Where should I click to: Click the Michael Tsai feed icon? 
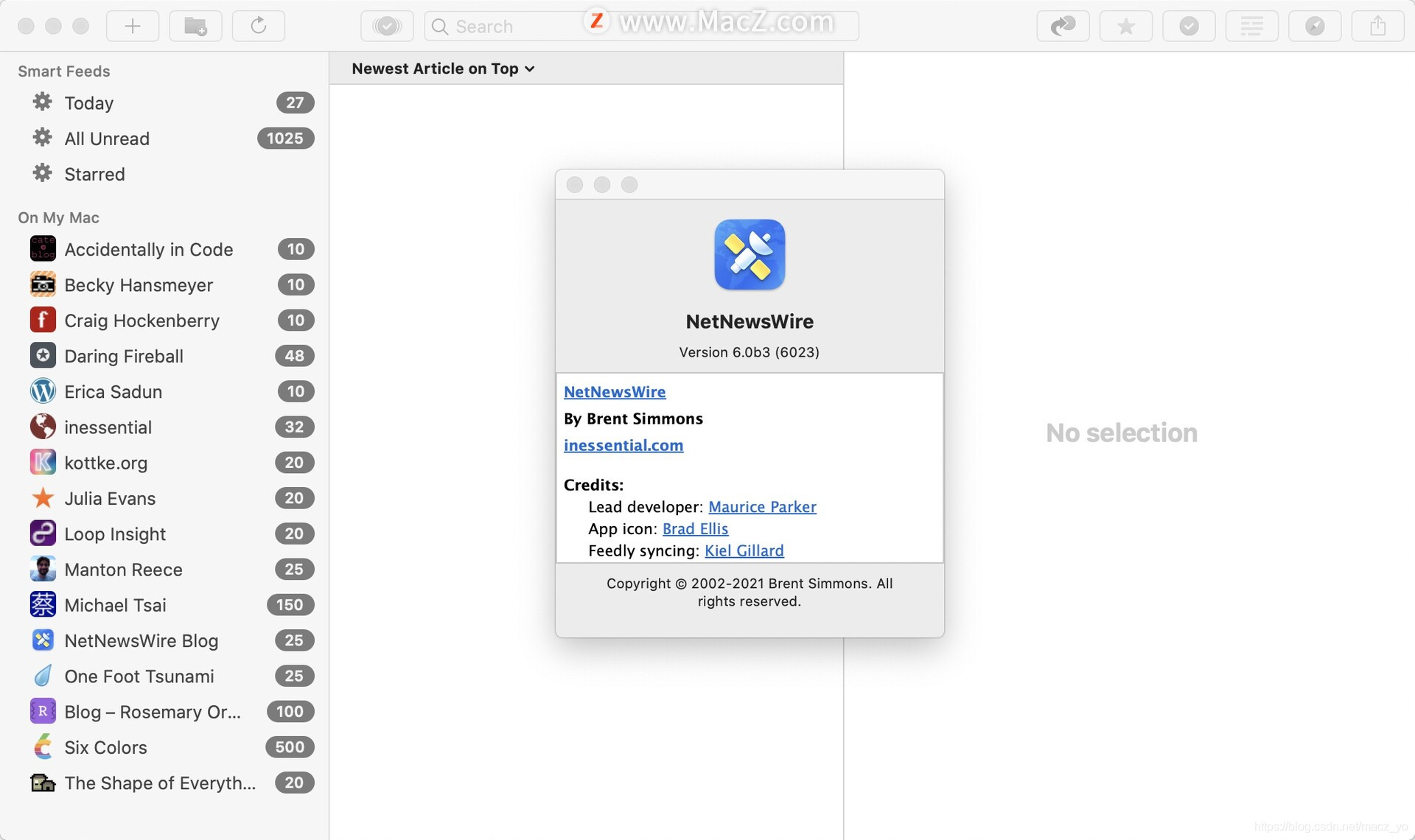point(43,605)
